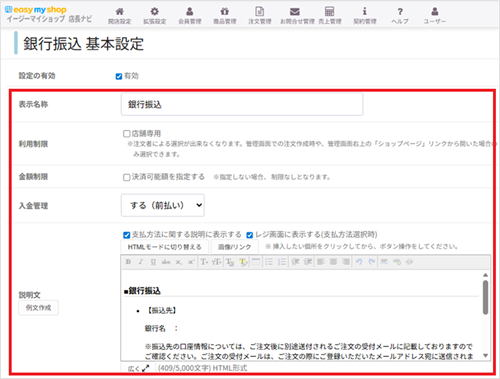The width and height of the screenshot is (500, 379).
Task: Align editor text to the left
Action: (x=321, y=262)
